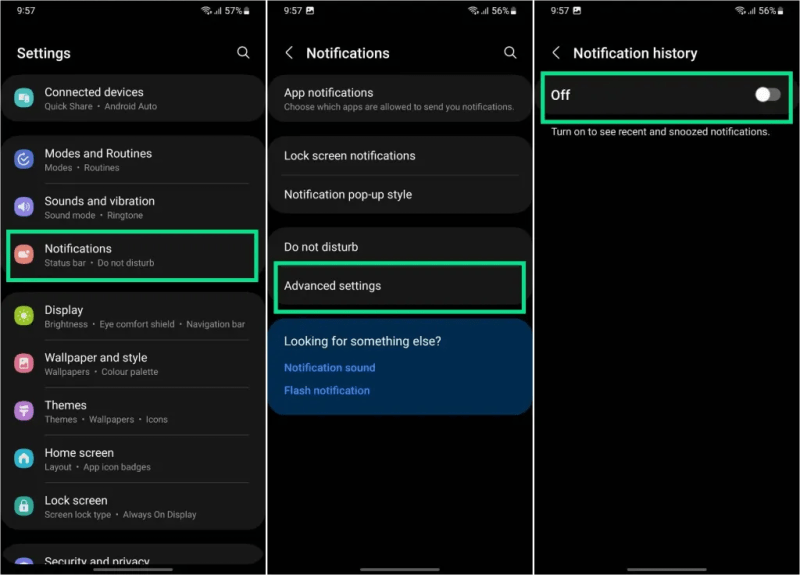Tap the Themes icon
Viewport: 800px width, 575px height.
pos(24,411)
